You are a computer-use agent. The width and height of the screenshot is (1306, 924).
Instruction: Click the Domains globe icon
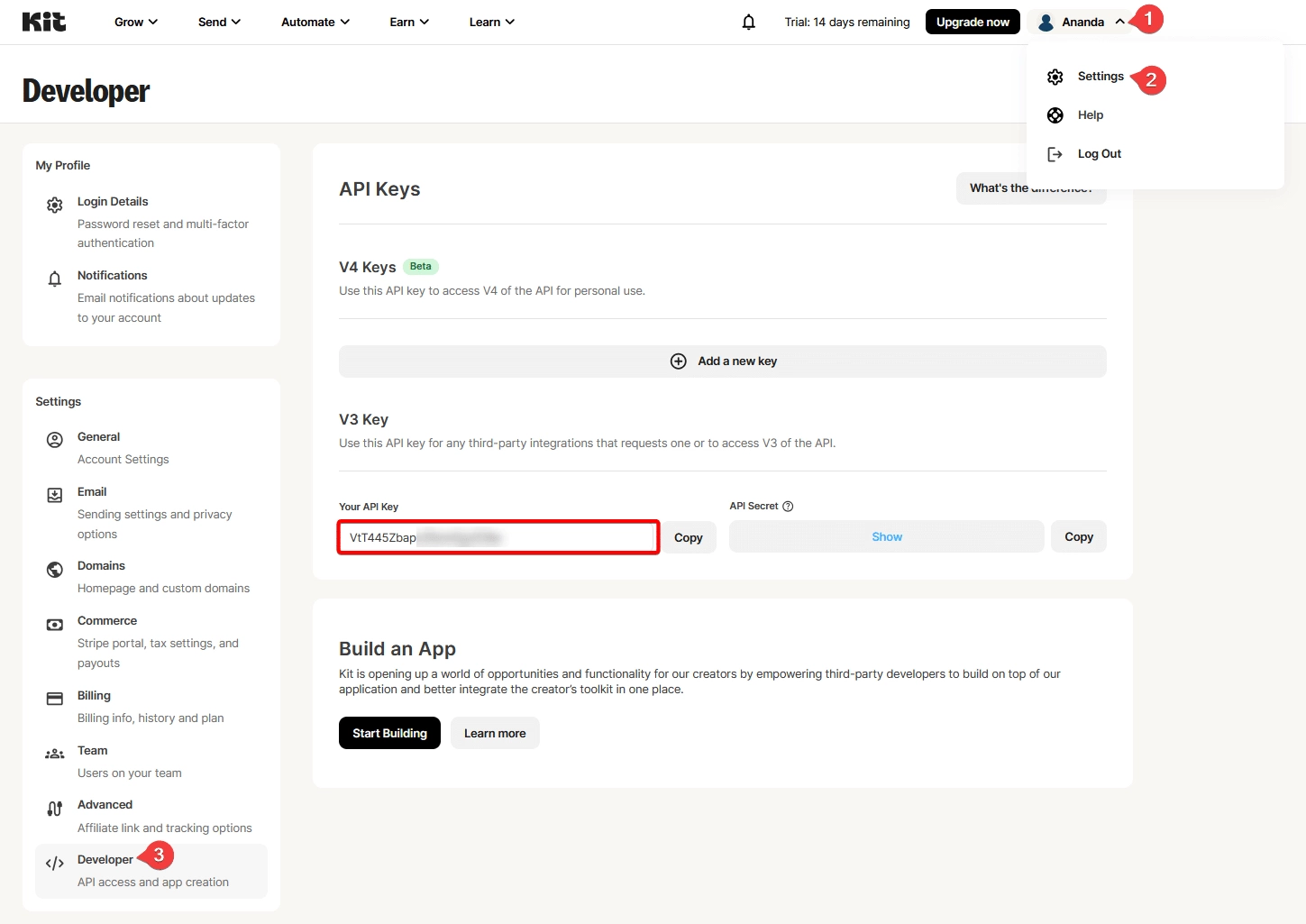(54, 569)
